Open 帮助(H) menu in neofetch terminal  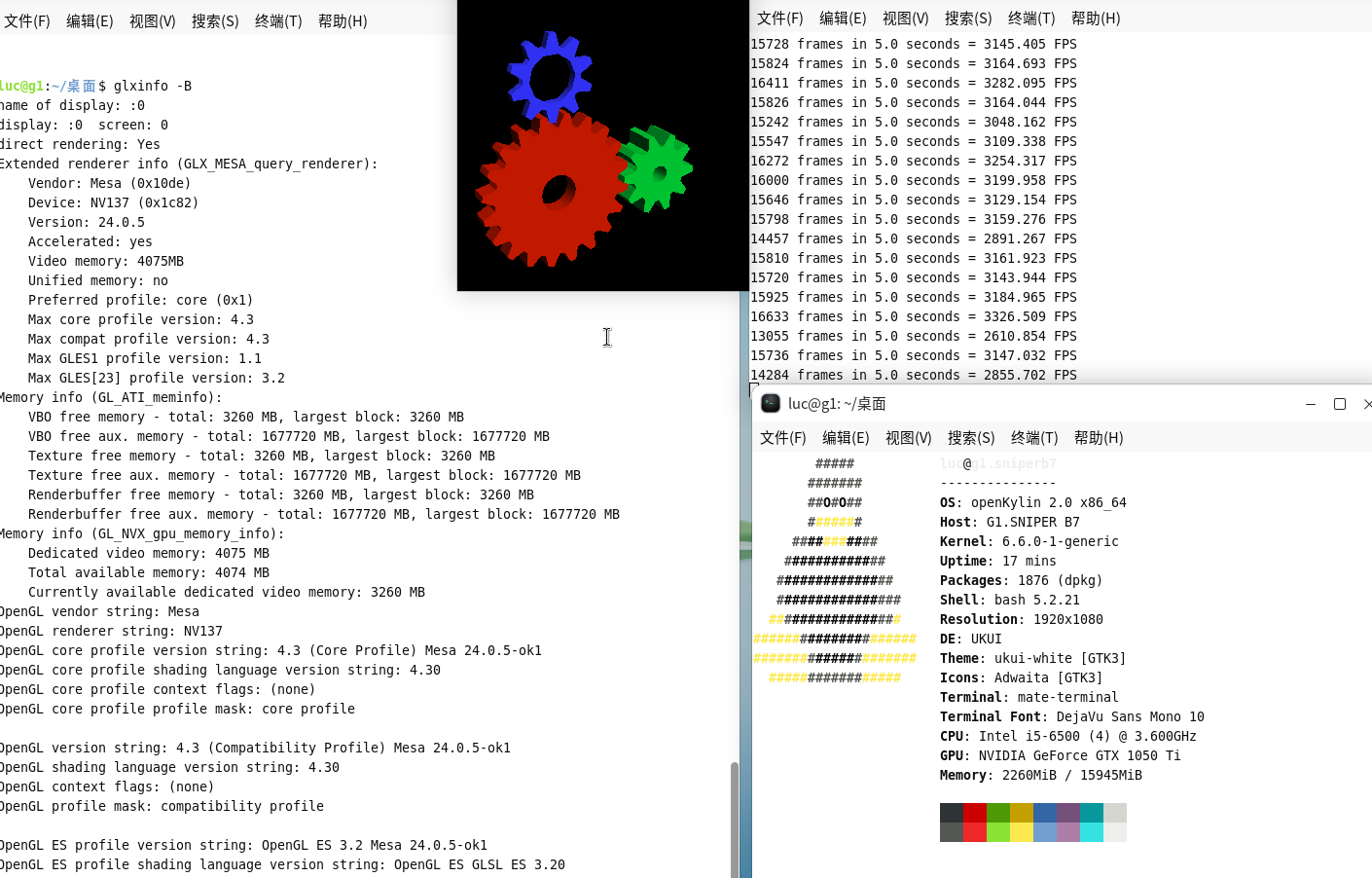(1099, 437)
